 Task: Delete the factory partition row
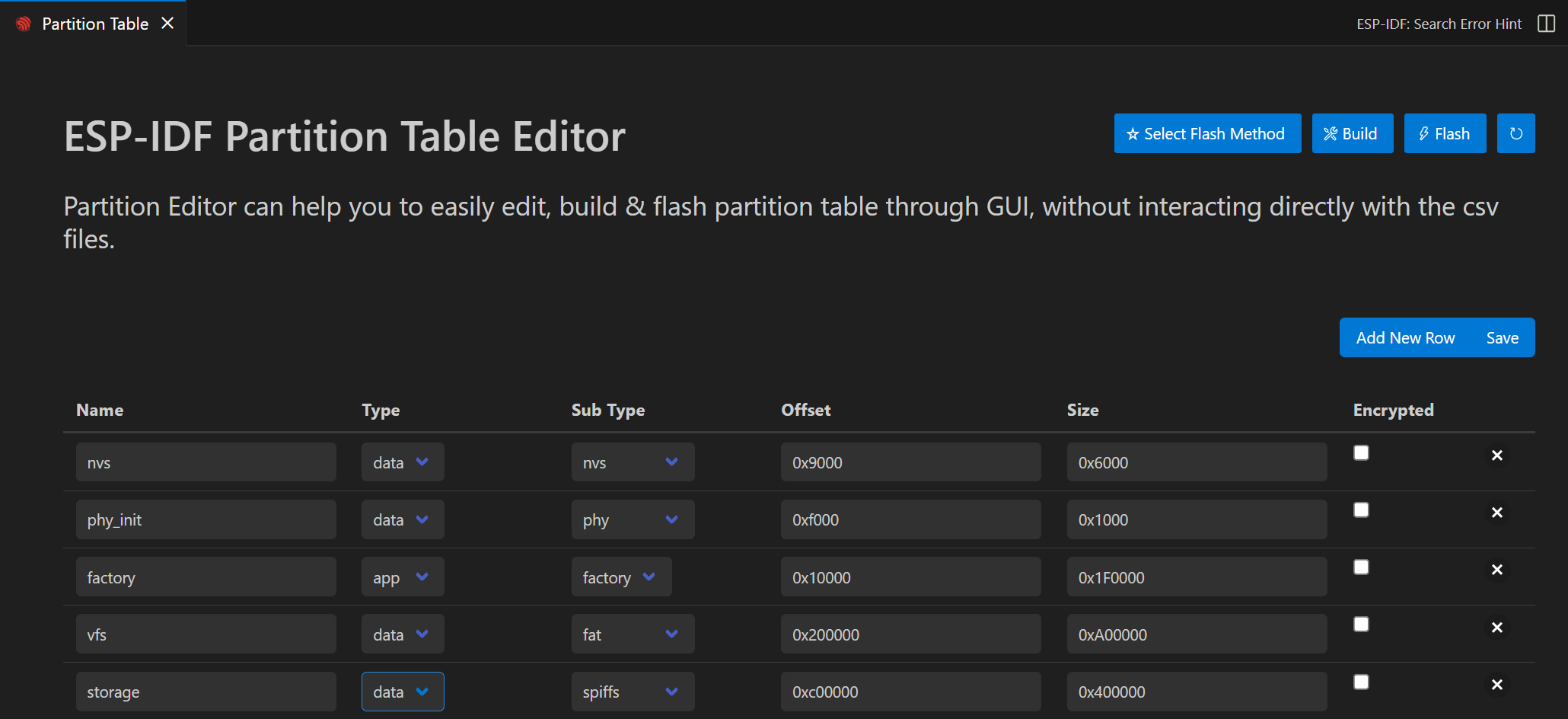(x=1496, y=570)
